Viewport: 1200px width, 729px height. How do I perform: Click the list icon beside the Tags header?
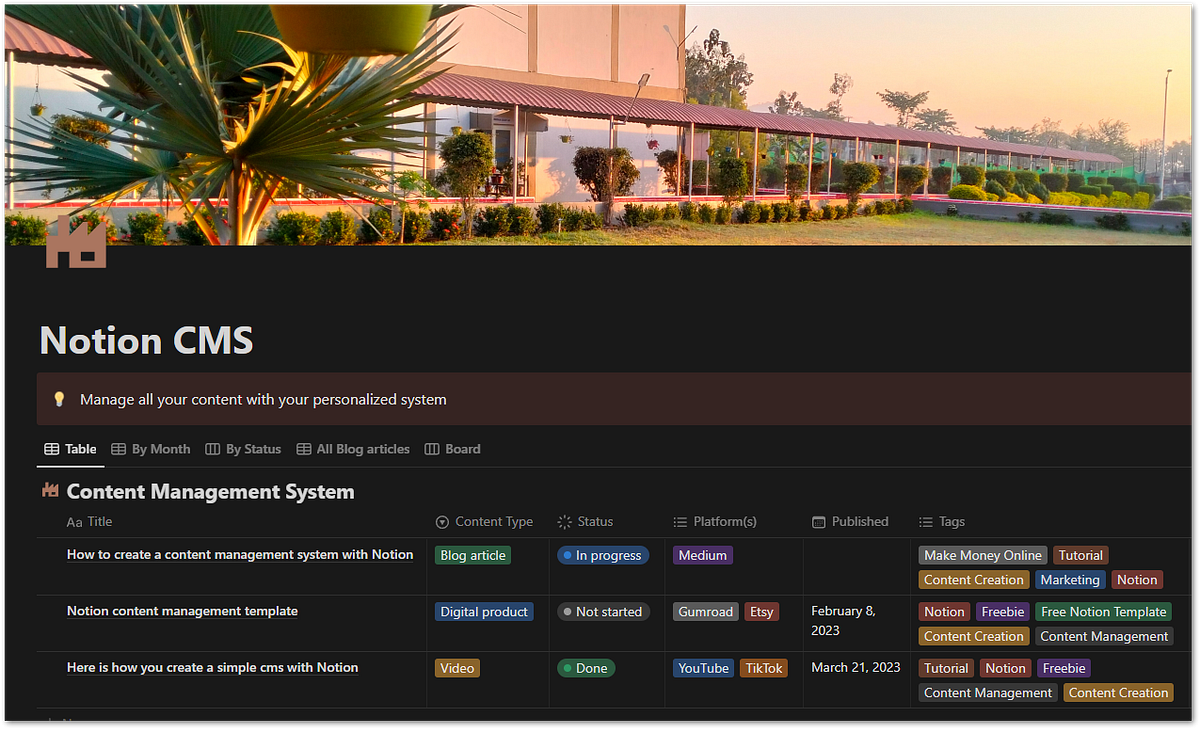pos(927,521)
